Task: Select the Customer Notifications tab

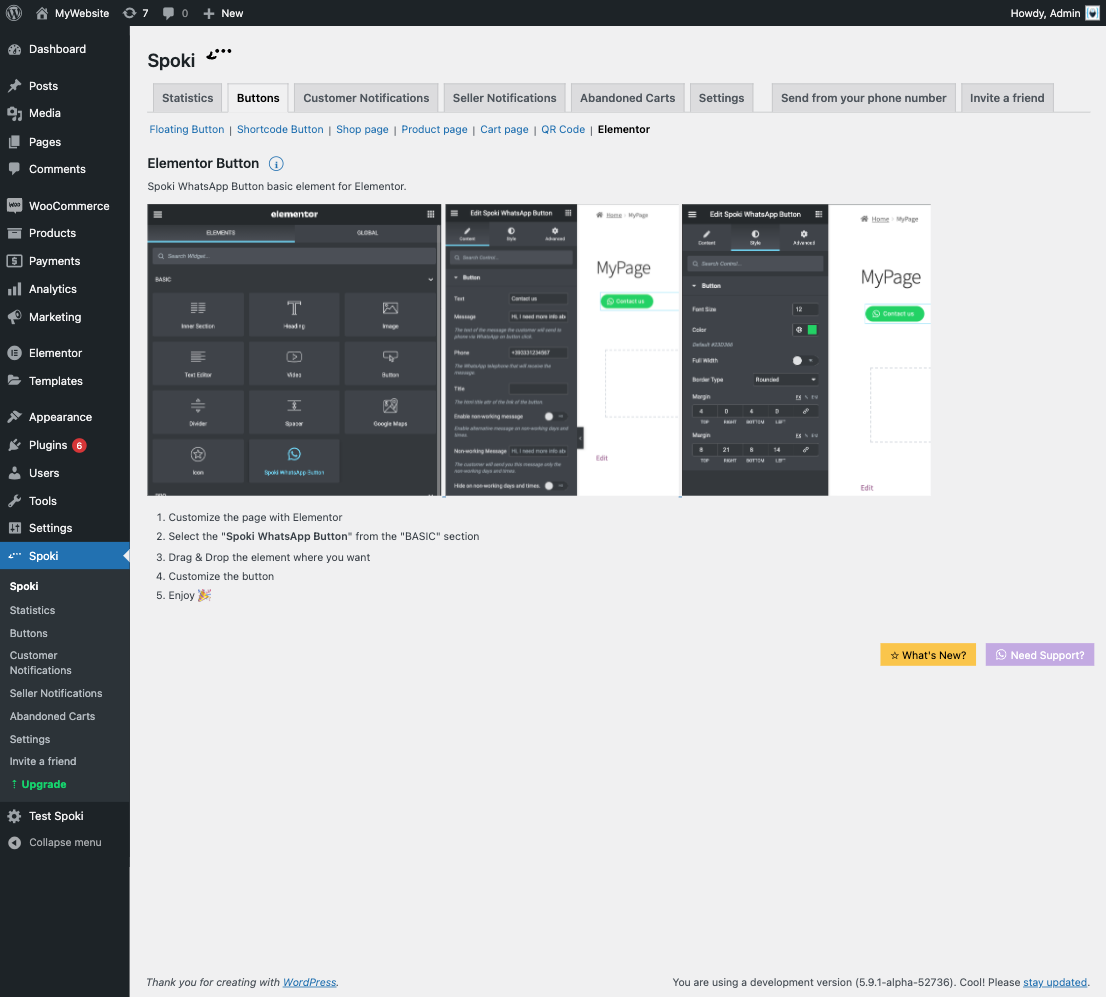Action: coord(366,98)
